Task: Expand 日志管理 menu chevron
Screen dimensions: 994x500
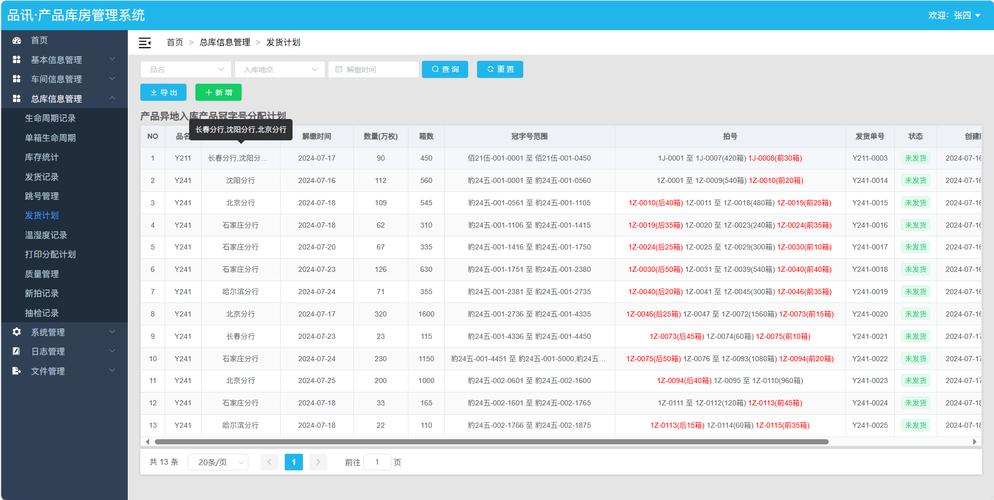Action: pyautogui.click(x=112, y=351)
